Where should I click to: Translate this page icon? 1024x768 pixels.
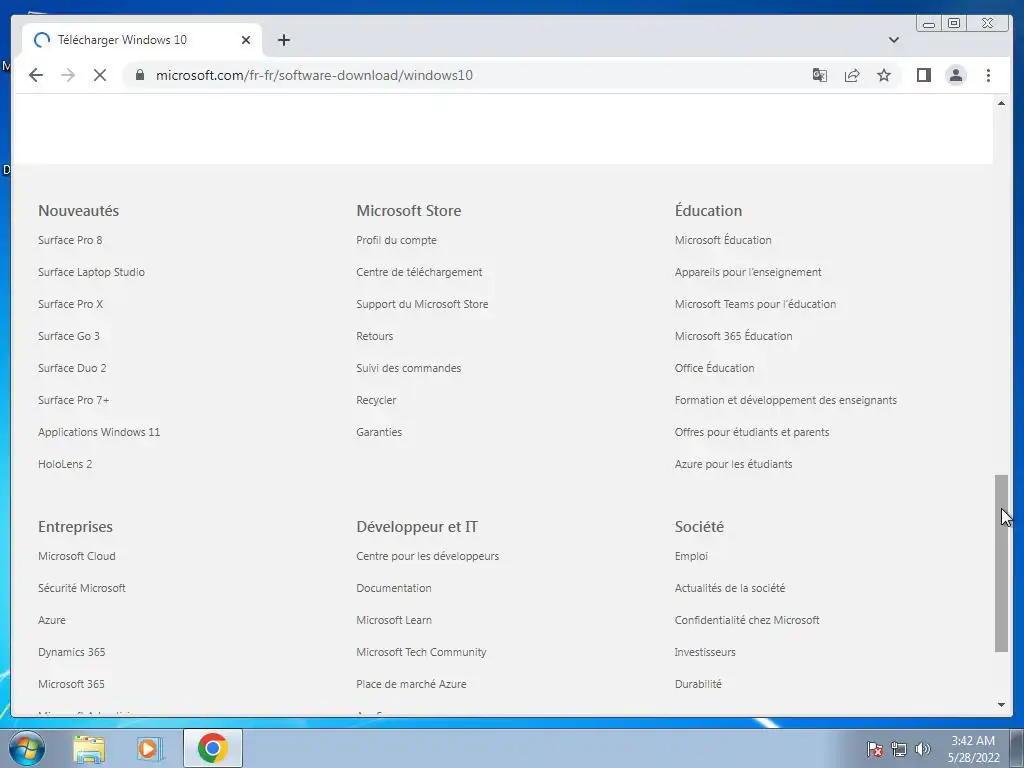click(x=820, y=75)
